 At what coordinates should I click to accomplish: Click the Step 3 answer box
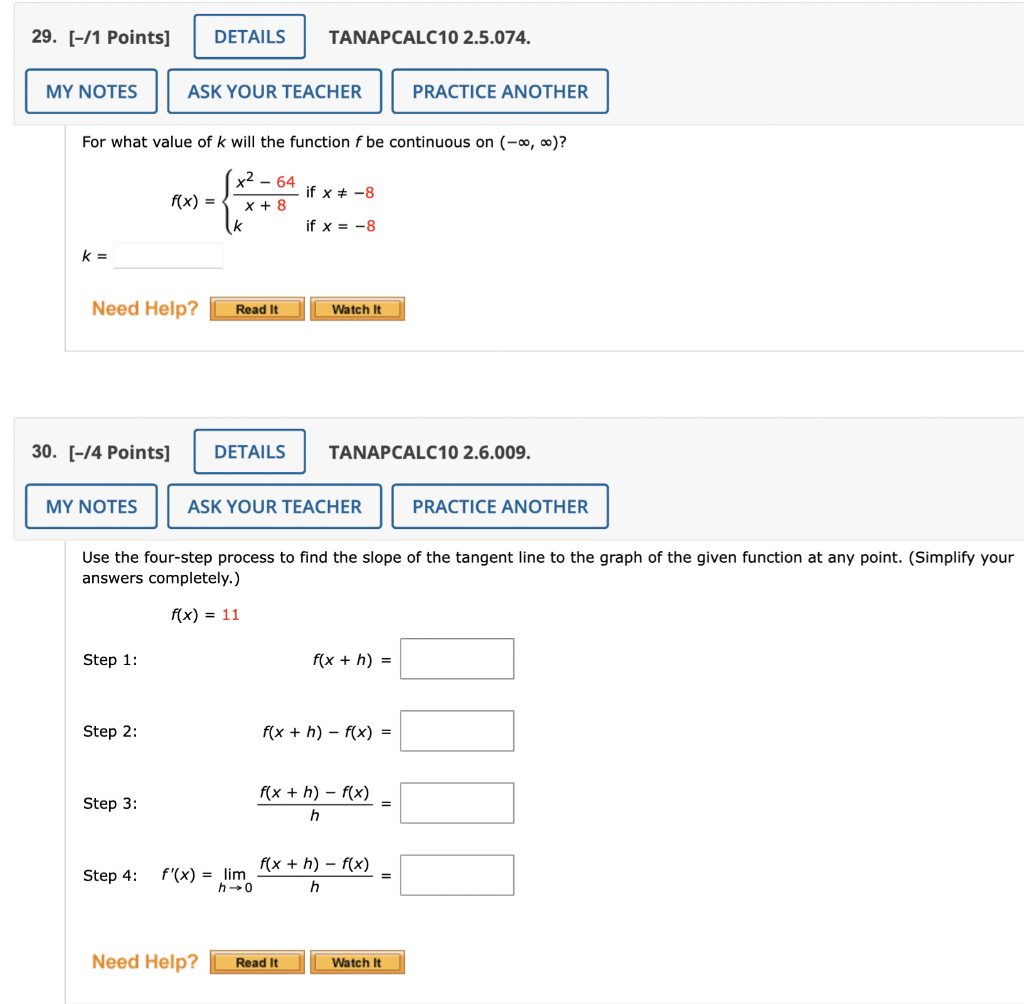coord(456,802)
